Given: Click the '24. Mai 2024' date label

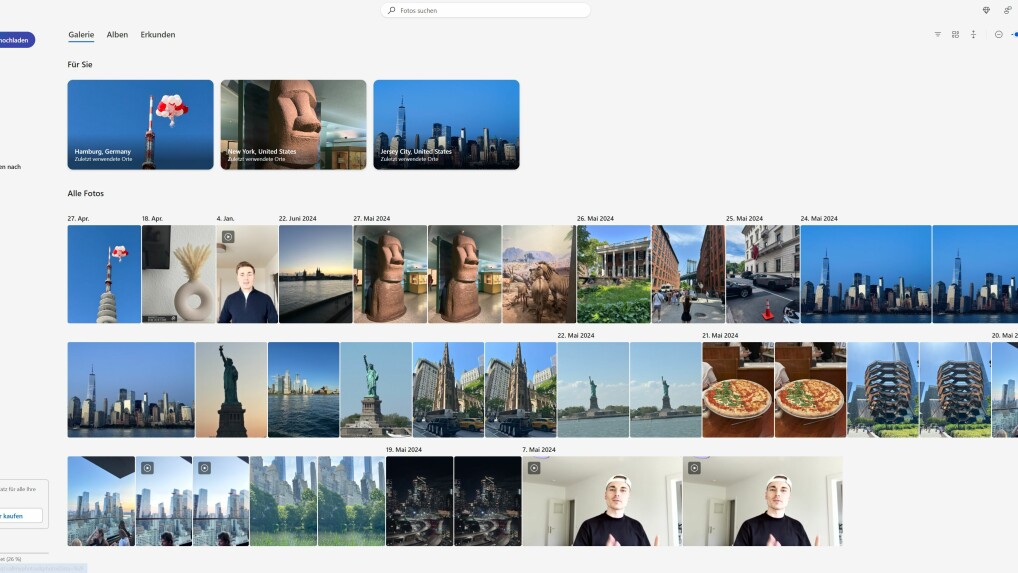Looking at the screenshot, I should click(x=819, y=219).
